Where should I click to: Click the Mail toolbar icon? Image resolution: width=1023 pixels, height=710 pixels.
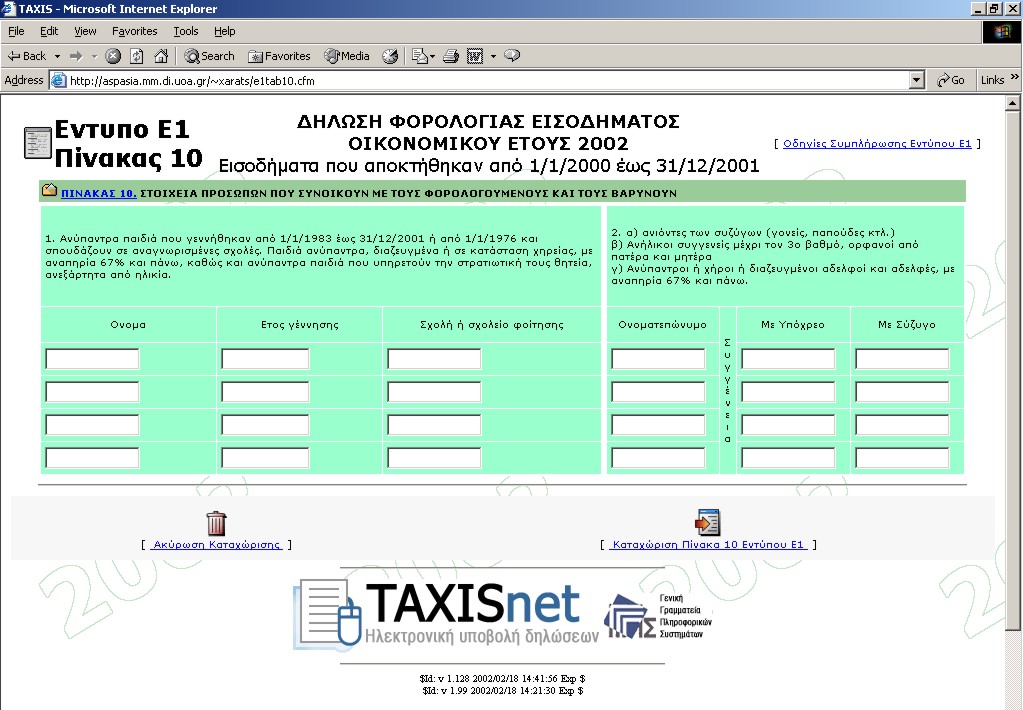420,56
